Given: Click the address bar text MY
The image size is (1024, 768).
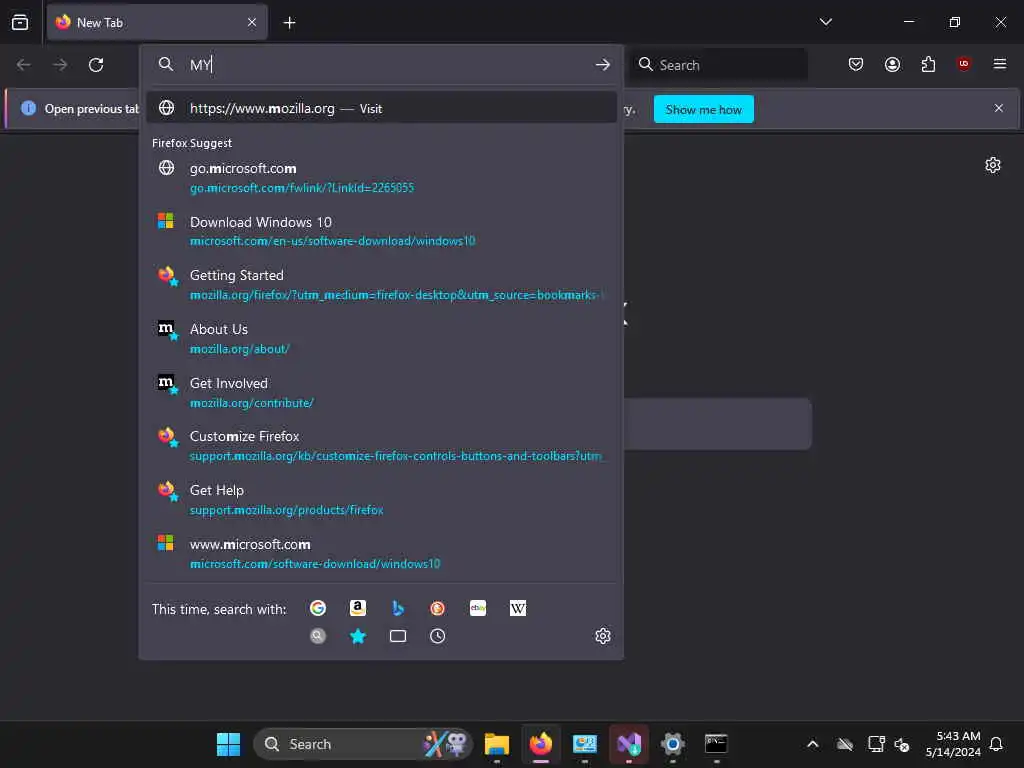Looking at the screenshot, I should pos(200,65).
